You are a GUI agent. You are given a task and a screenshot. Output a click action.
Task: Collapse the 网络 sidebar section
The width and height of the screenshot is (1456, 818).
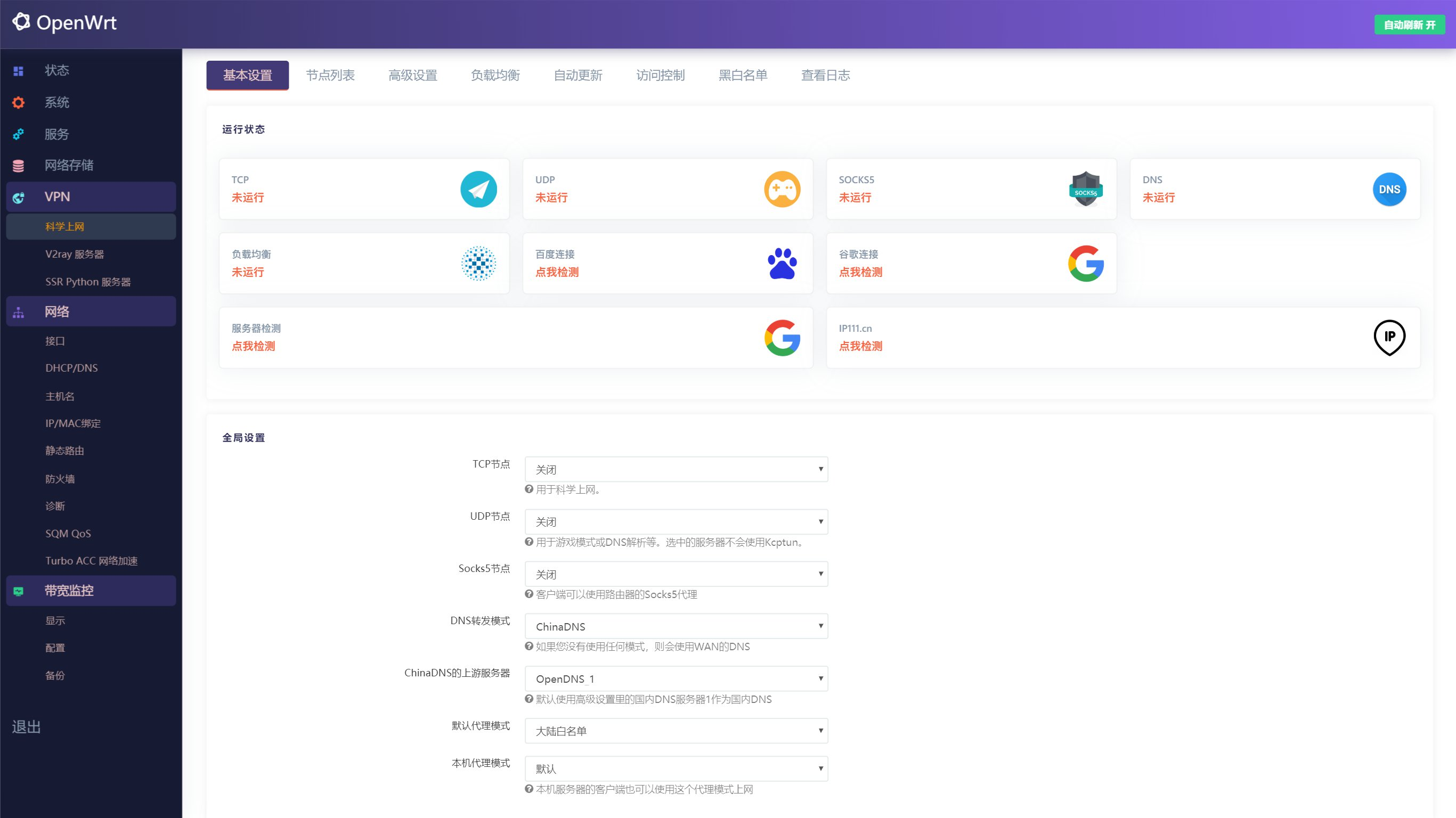click(91, 311)
